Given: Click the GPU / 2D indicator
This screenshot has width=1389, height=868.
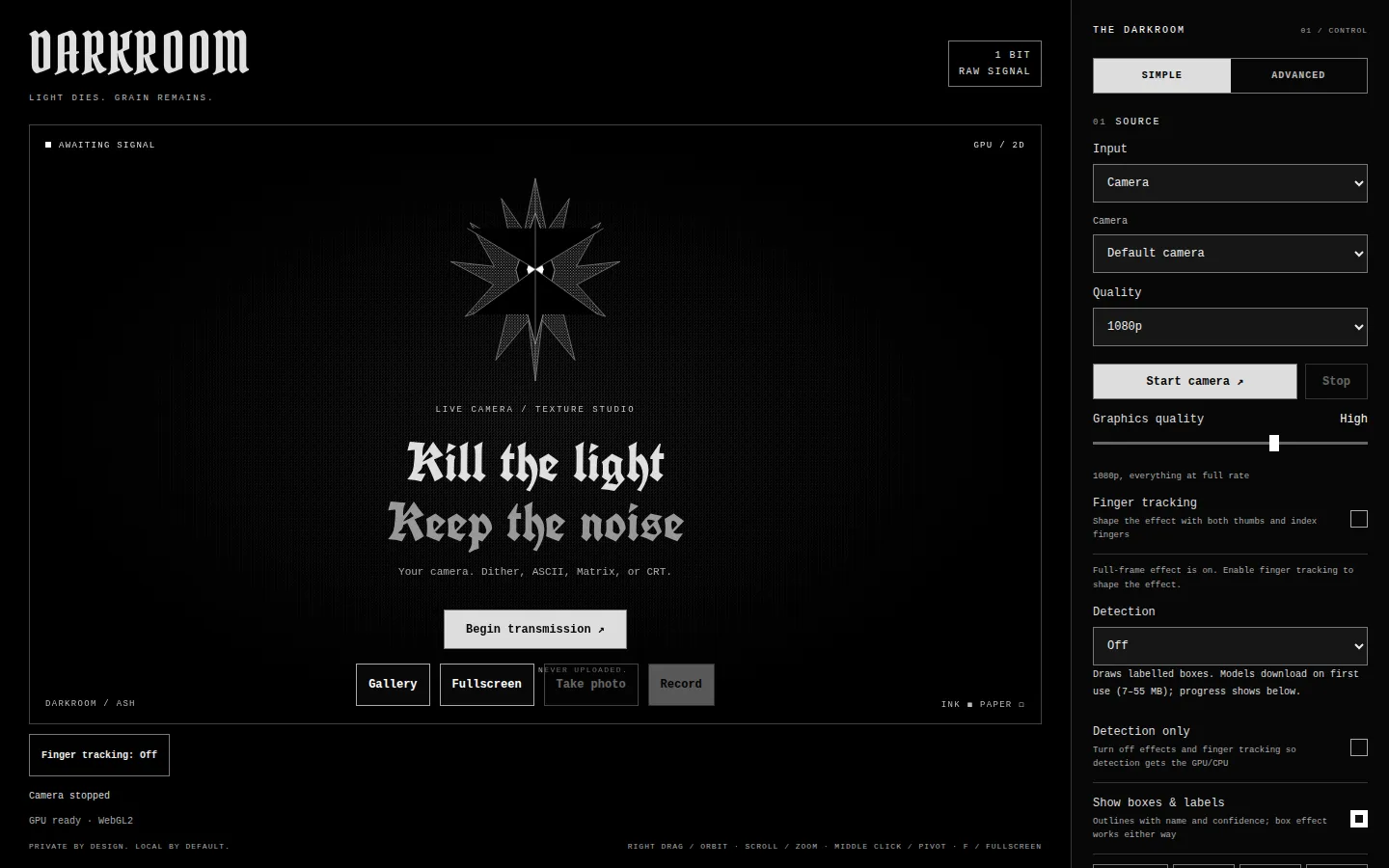Looking at the screenshot, I should point(998,145).
